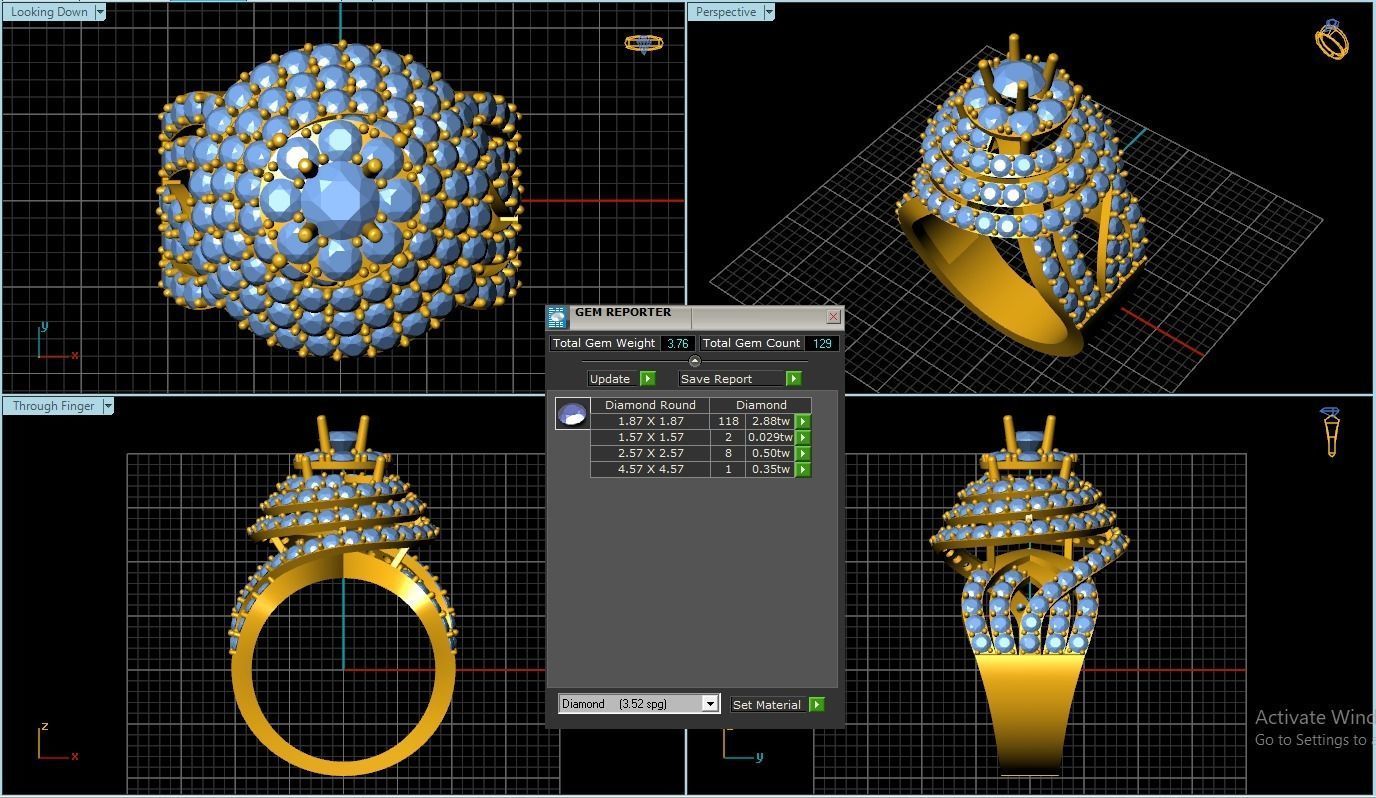The width and height of the screenshot is (1376, 798).
Task: Click green arrow next to Update
Action: coord(648,379)
